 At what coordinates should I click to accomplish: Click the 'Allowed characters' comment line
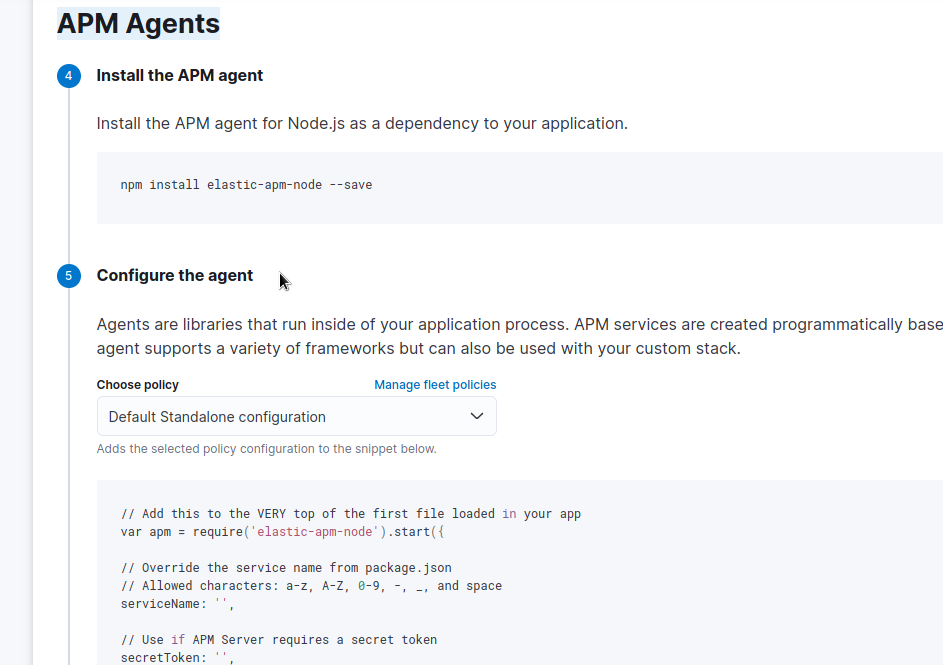click(312, 586)
